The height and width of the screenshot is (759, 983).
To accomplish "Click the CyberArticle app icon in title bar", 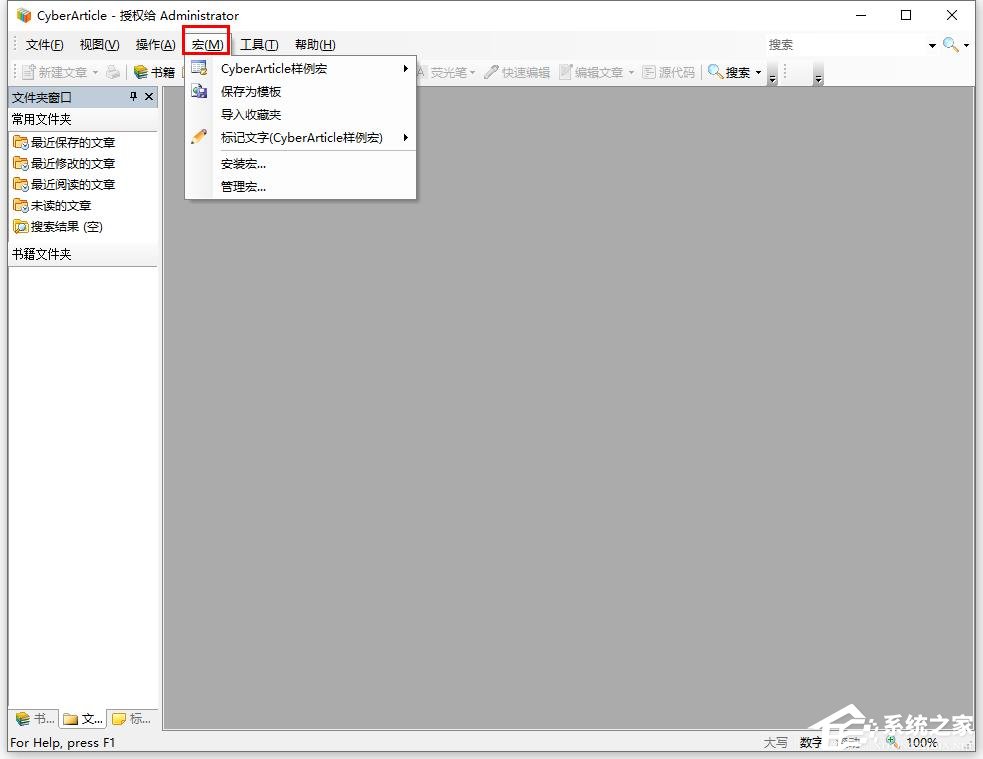I will tap(24, 15).
